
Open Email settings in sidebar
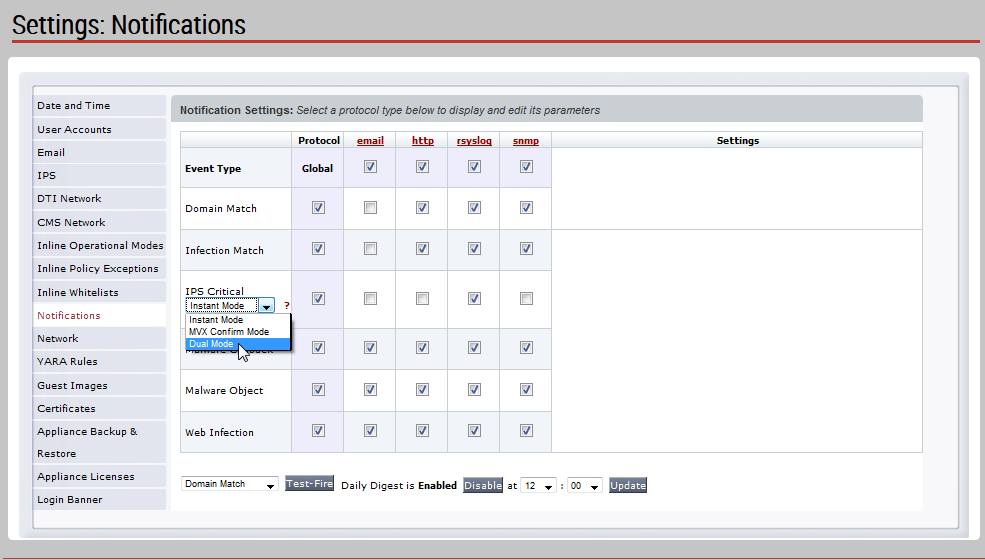point(99,152)
